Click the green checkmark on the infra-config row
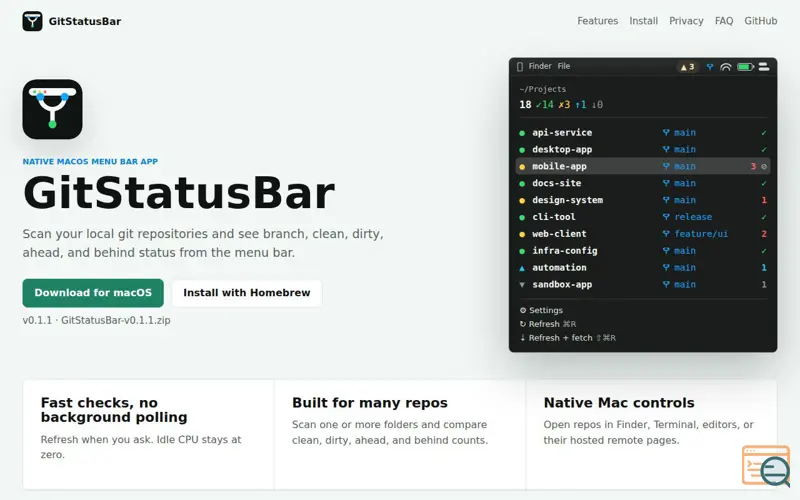Screen dimensions: 800x500 point(764,251)
